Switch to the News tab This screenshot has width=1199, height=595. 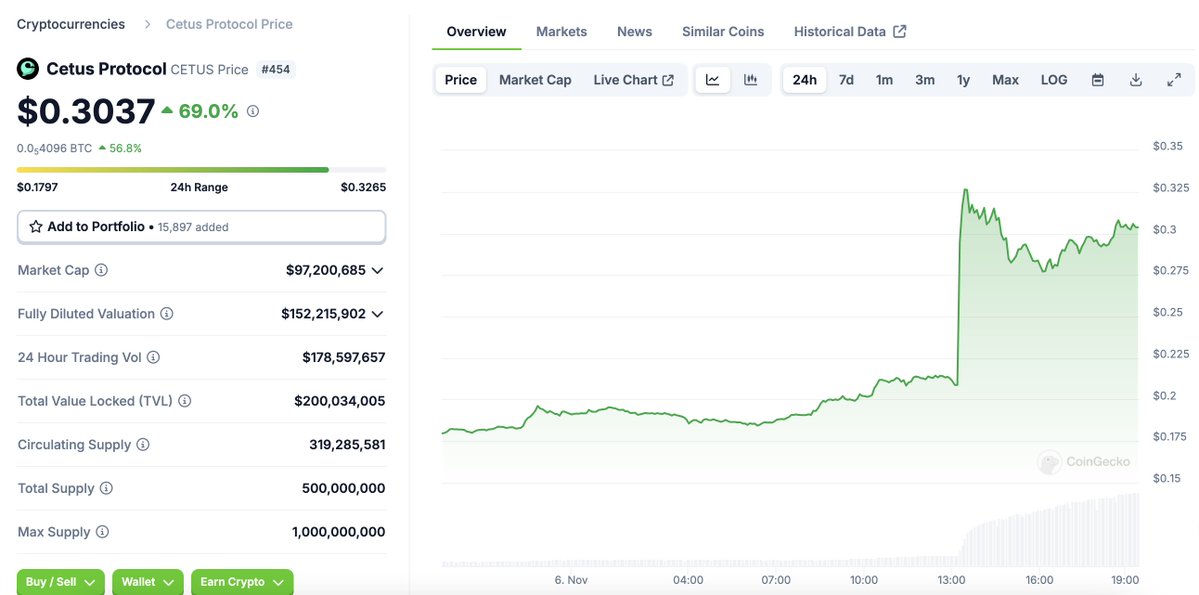click(x=635, y=31)
